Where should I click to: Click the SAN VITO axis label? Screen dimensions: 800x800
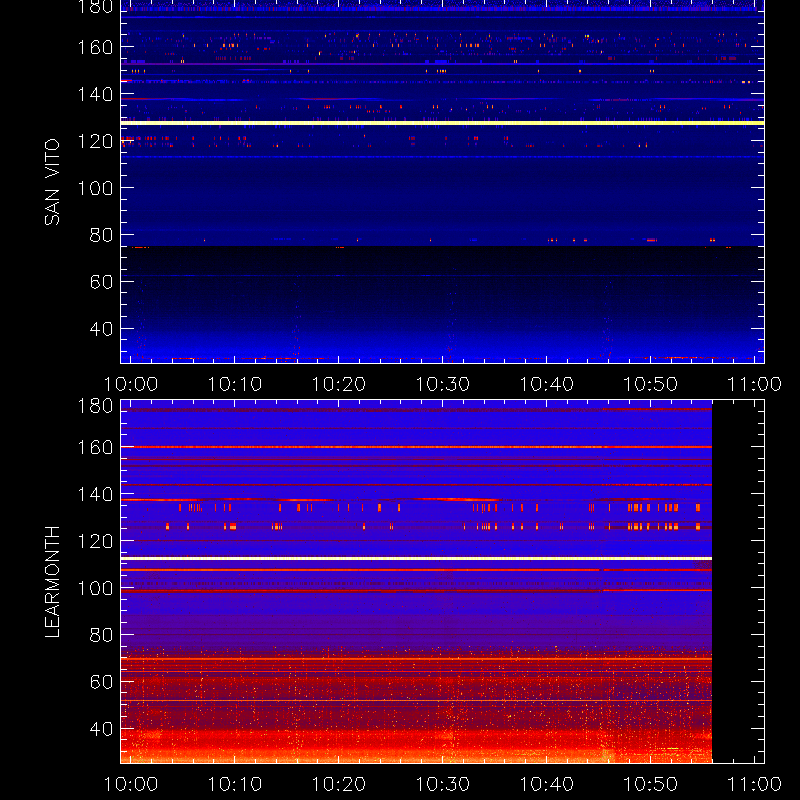pyautogui.click(x=52, y=182)
